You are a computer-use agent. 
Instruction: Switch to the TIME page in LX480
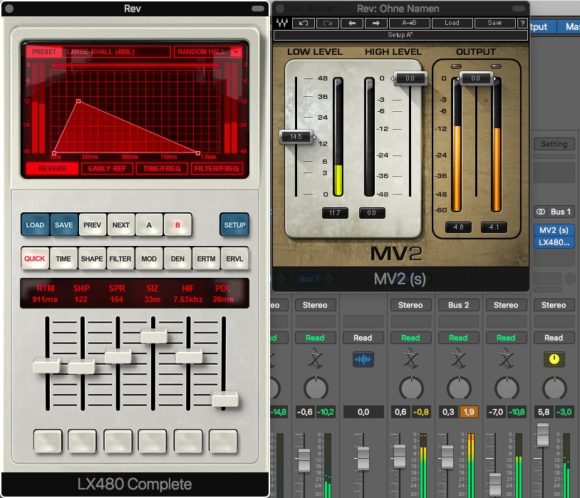point(63,258)
